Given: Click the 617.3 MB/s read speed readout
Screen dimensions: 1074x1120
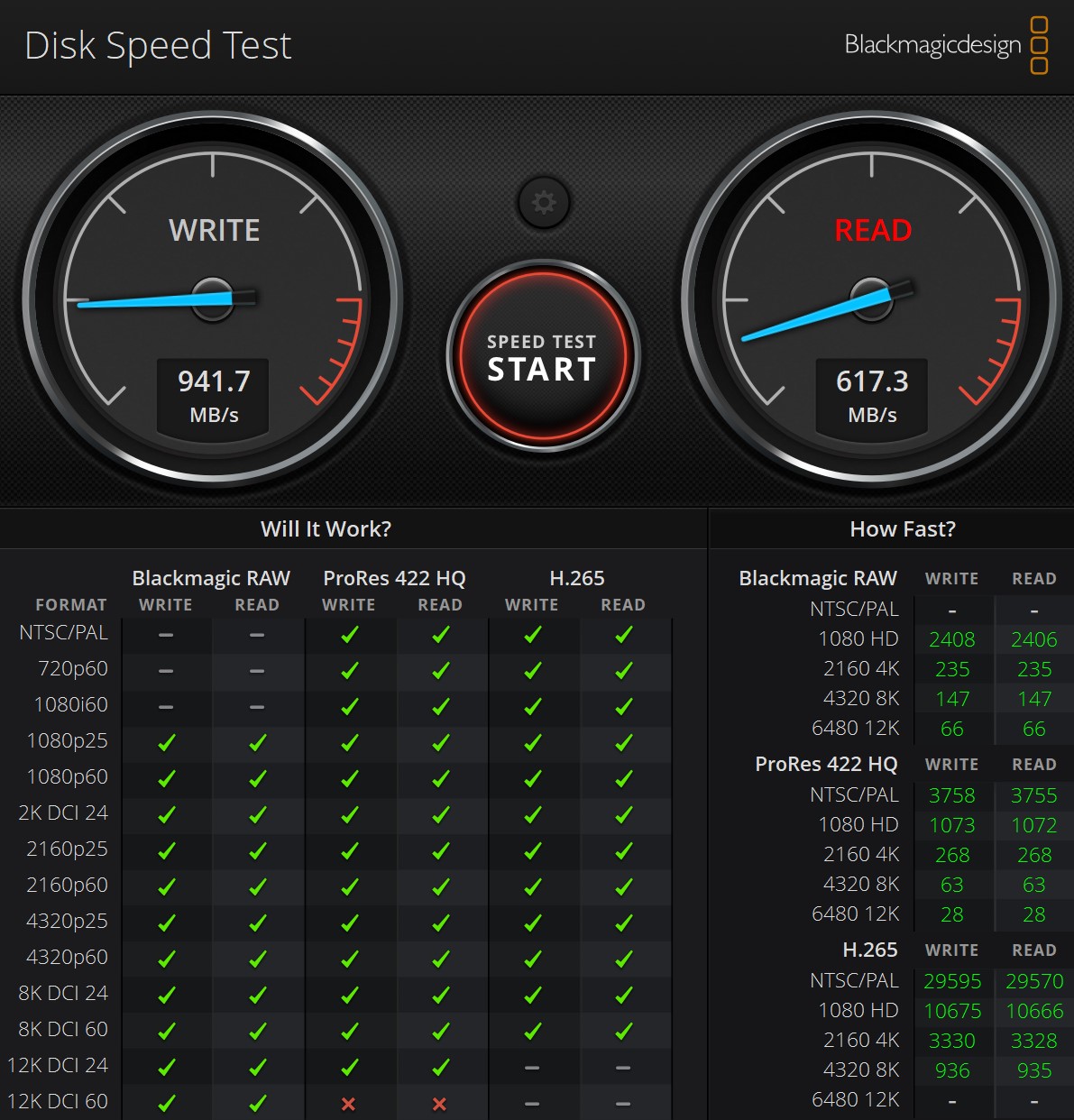Looking at the screenshot, I should (x=872, y=395).
